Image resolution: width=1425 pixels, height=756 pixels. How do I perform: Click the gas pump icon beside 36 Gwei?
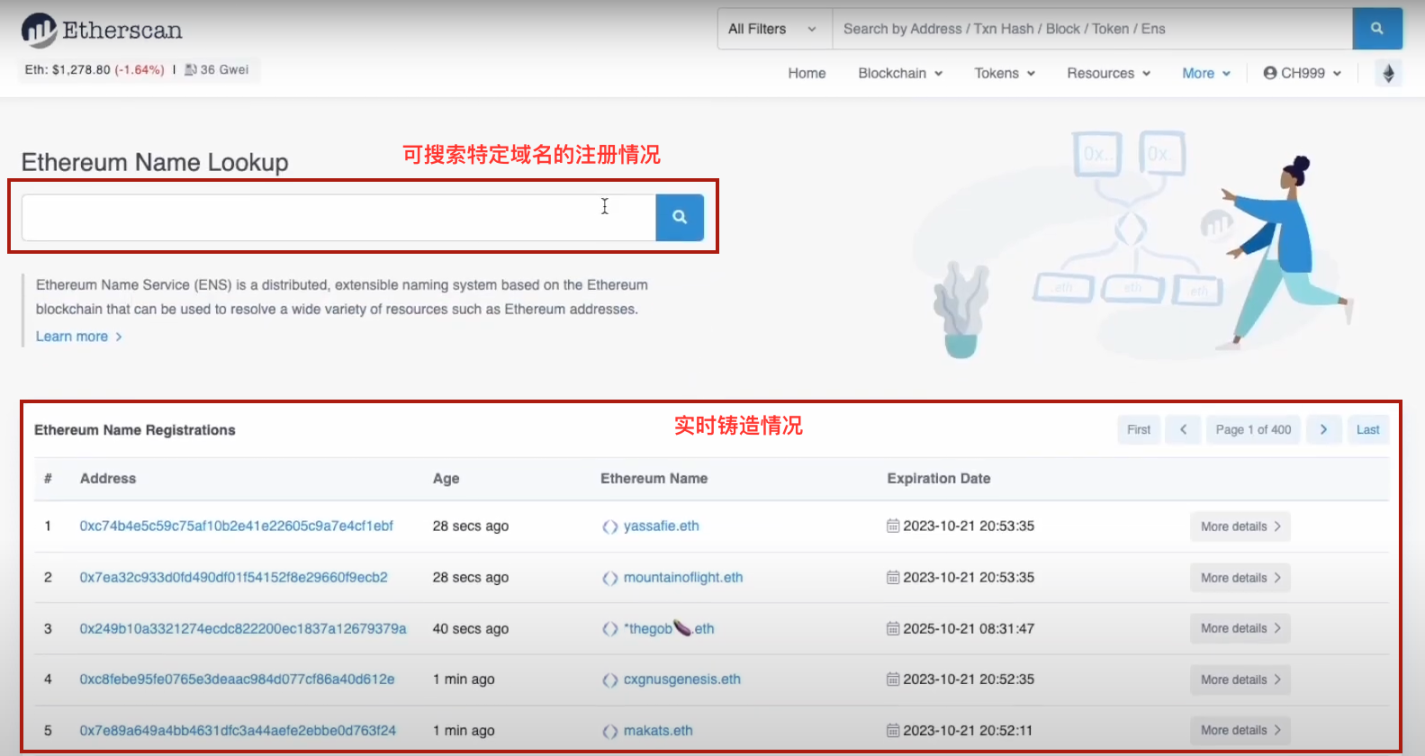tap(190, 70)
